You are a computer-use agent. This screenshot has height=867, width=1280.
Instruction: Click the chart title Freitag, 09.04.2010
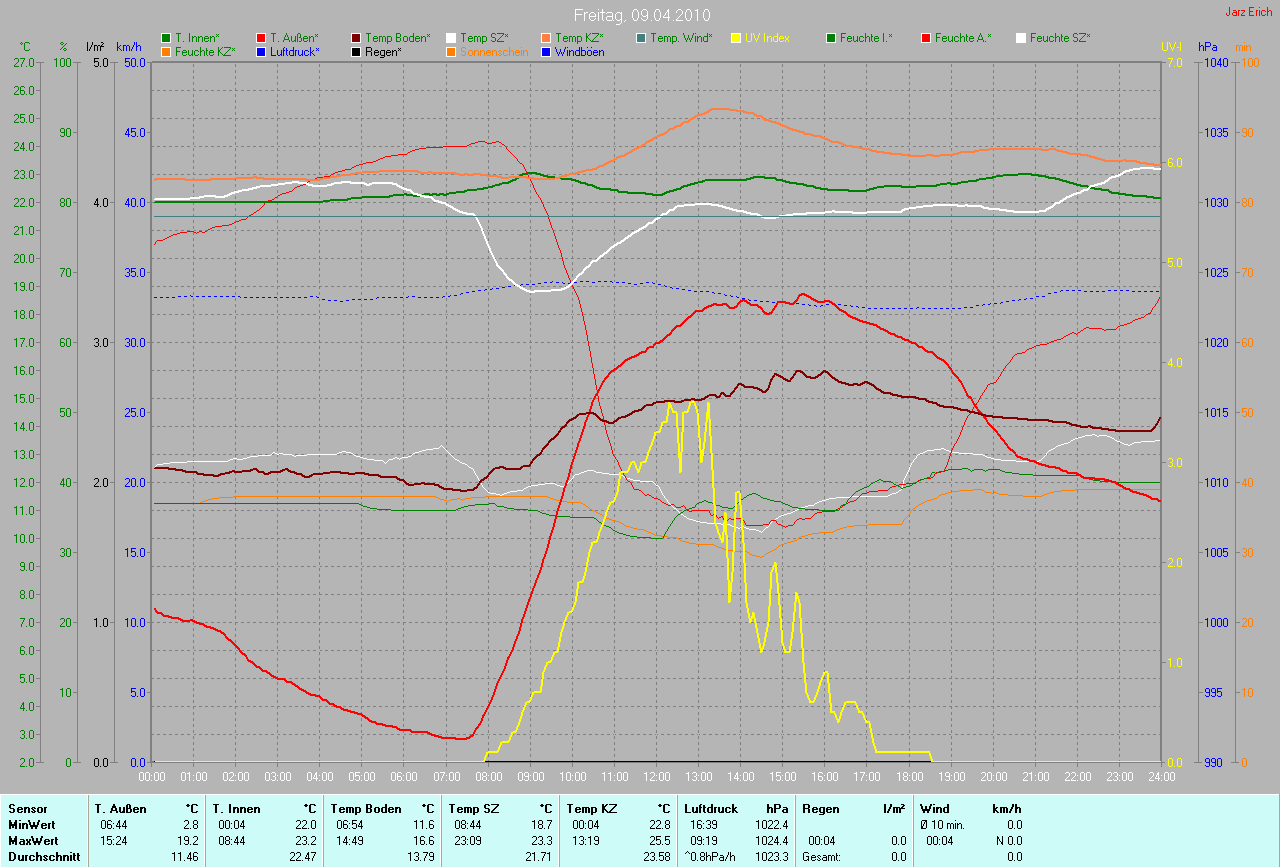tap(640, 15)
